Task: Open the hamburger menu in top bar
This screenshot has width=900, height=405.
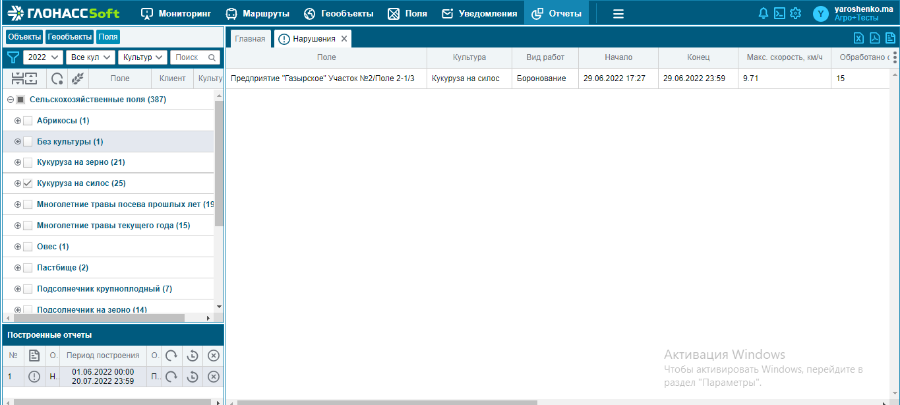Action: [x=618, y=14]
